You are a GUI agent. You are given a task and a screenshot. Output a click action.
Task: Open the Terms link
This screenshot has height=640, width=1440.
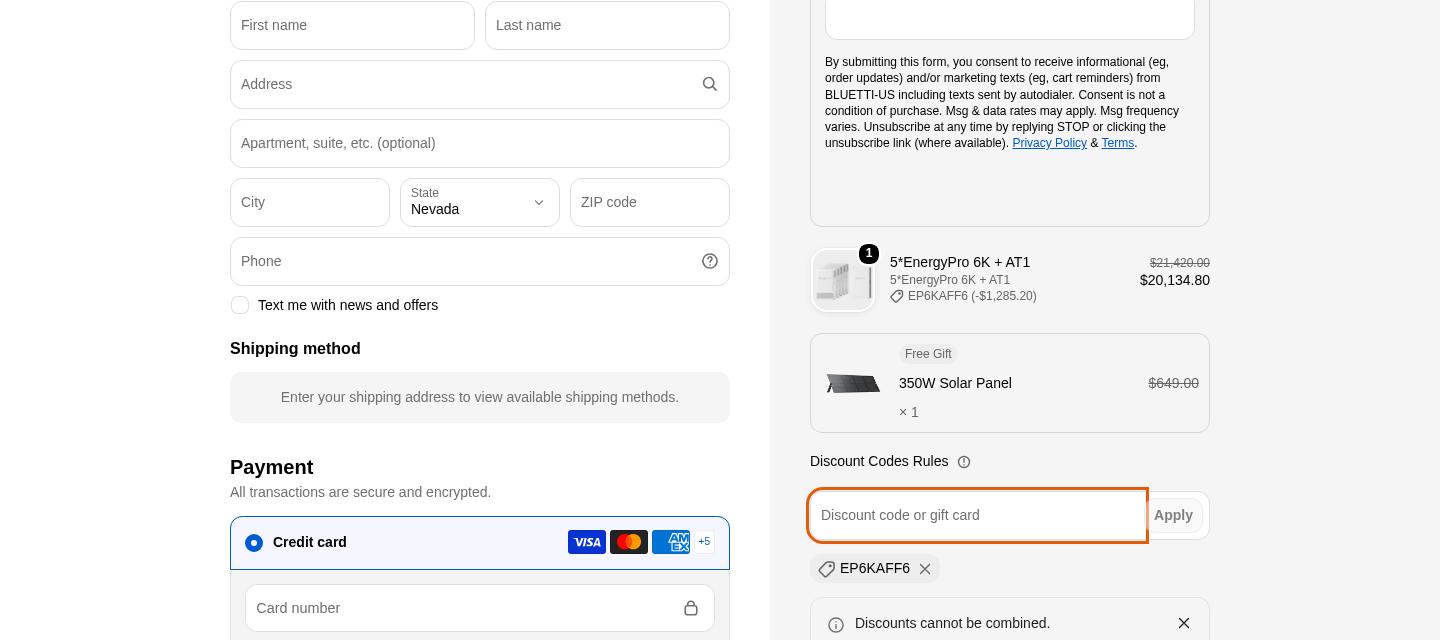click(x=1117, y=143)
